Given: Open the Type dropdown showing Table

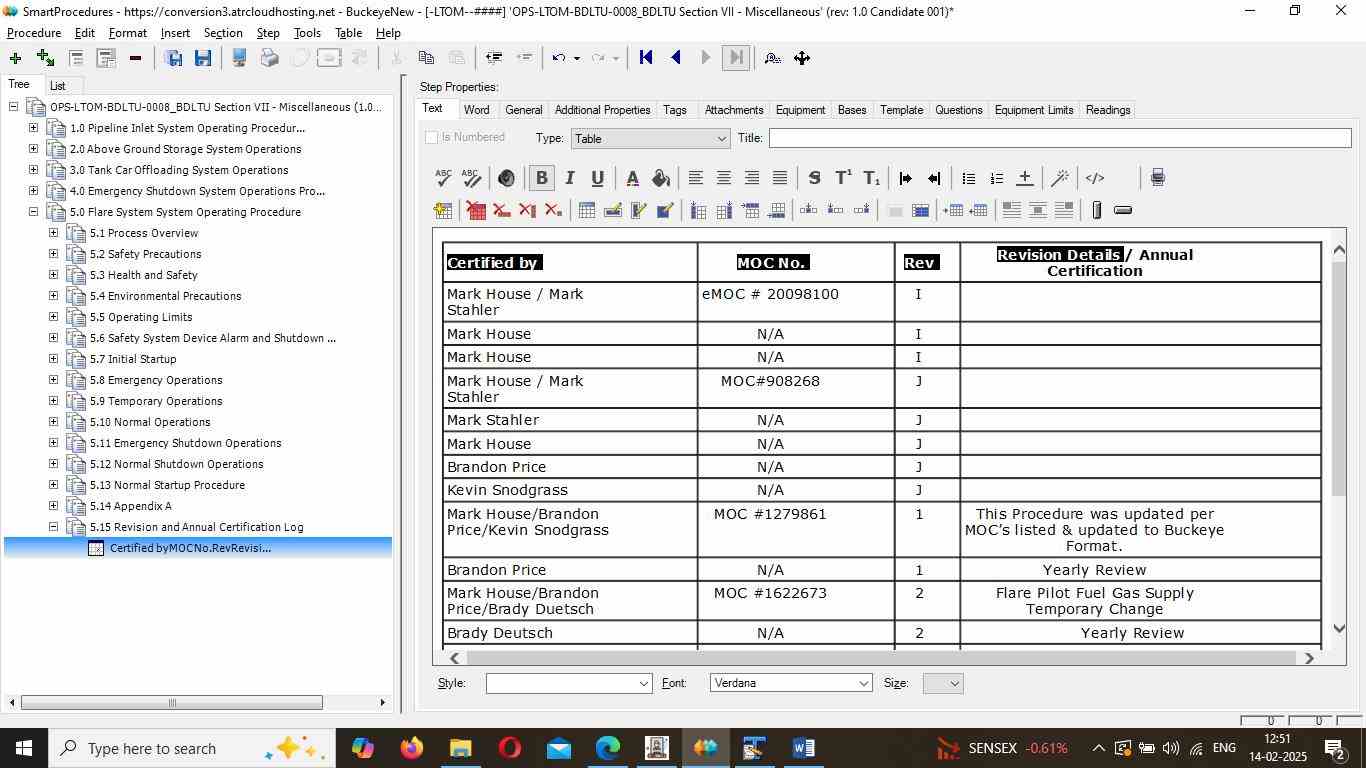Looking at the screenshot, I should pyautogui.click(x=651, y=139).
